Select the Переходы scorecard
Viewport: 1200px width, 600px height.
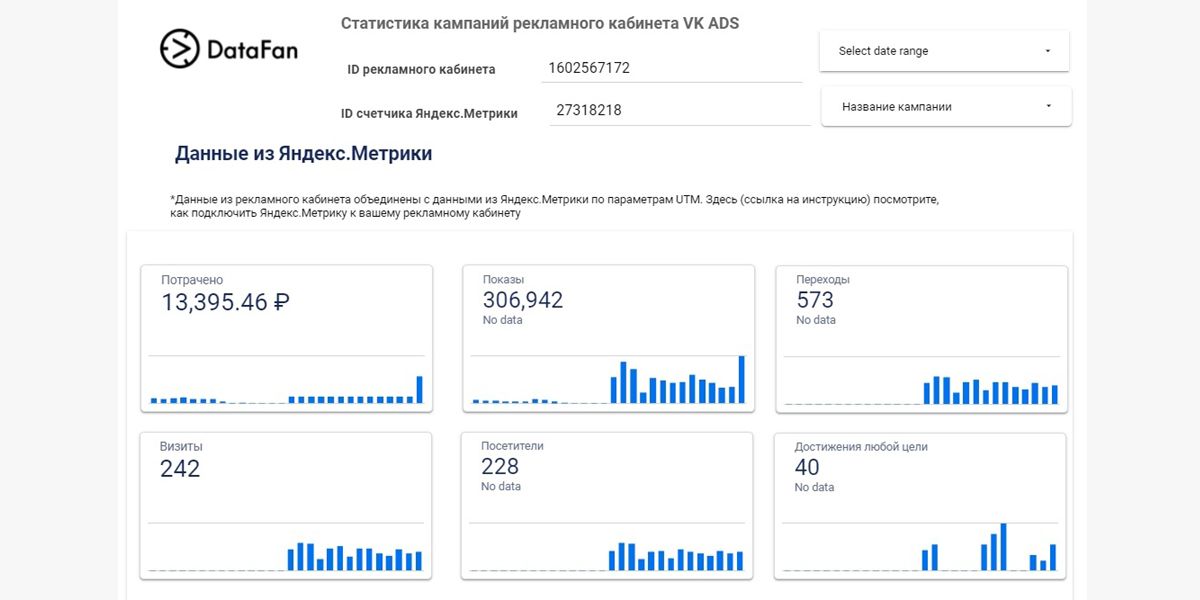[922, 338]
